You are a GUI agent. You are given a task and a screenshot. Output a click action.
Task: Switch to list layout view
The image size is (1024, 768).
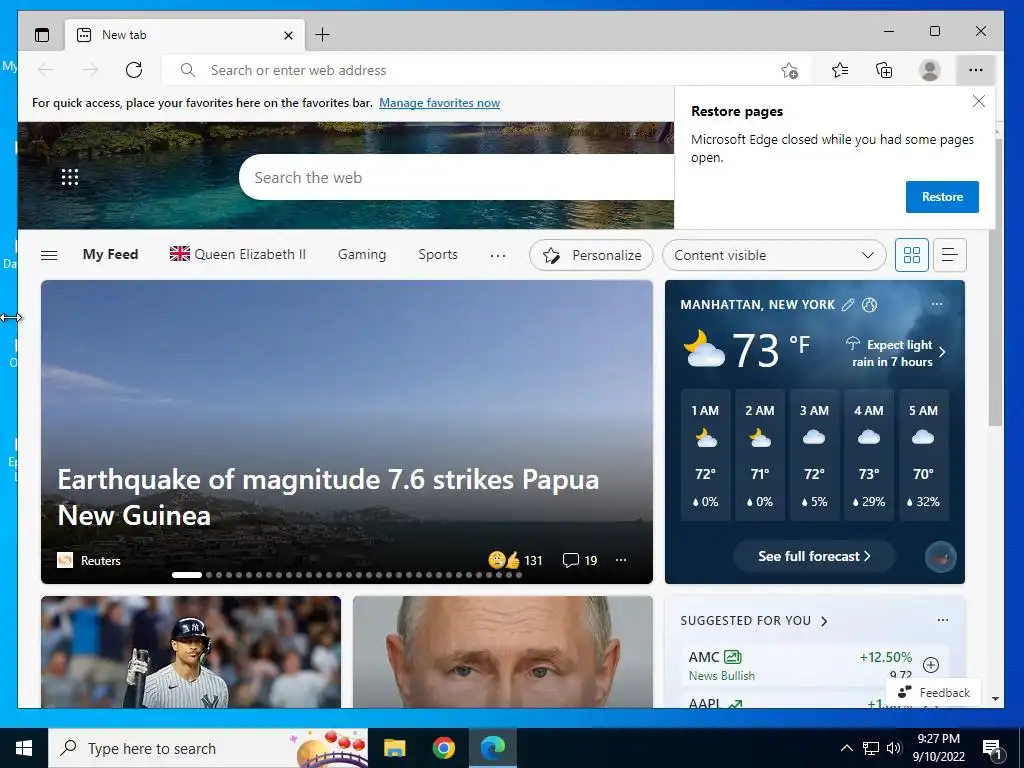pos(950,255)
